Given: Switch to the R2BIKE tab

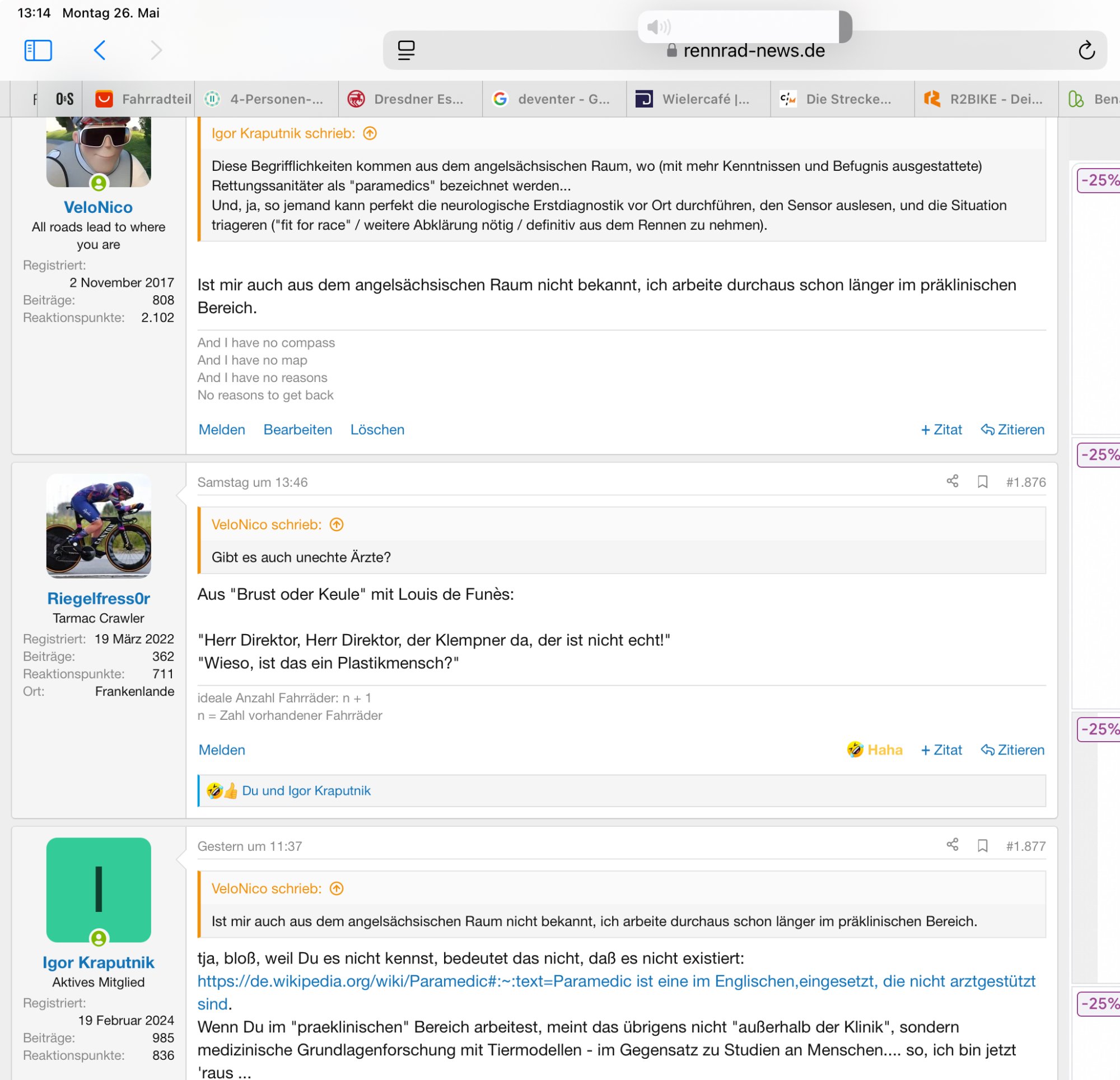Looking at the screenshot, I should (x=986, y=99).
